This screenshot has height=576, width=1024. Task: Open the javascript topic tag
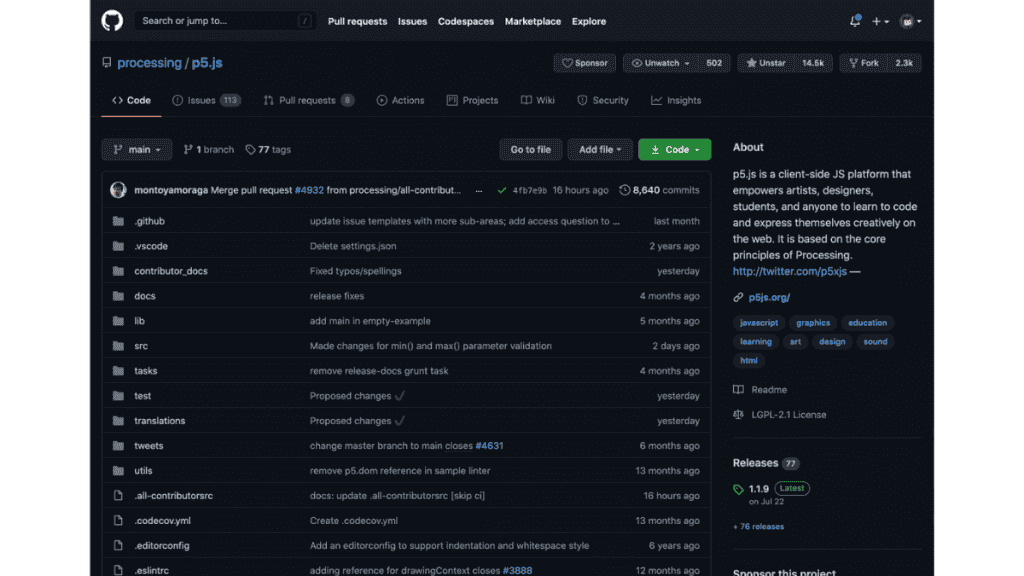point(758,323)
